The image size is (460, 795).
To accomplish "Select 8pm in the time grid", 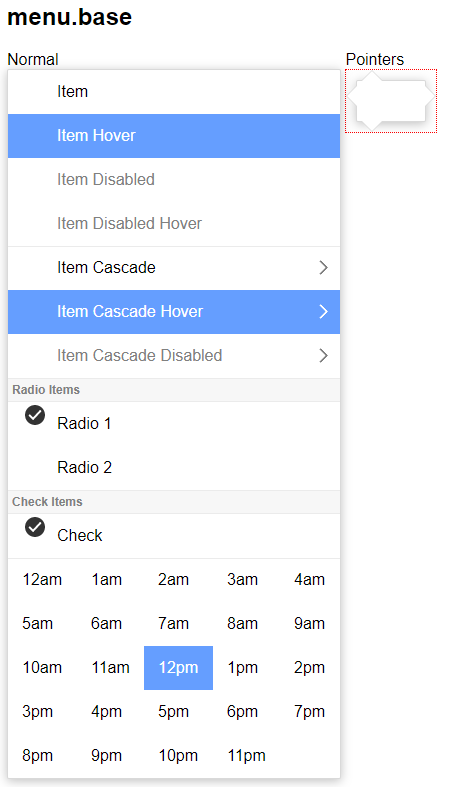I will click(x=38, y=756).
